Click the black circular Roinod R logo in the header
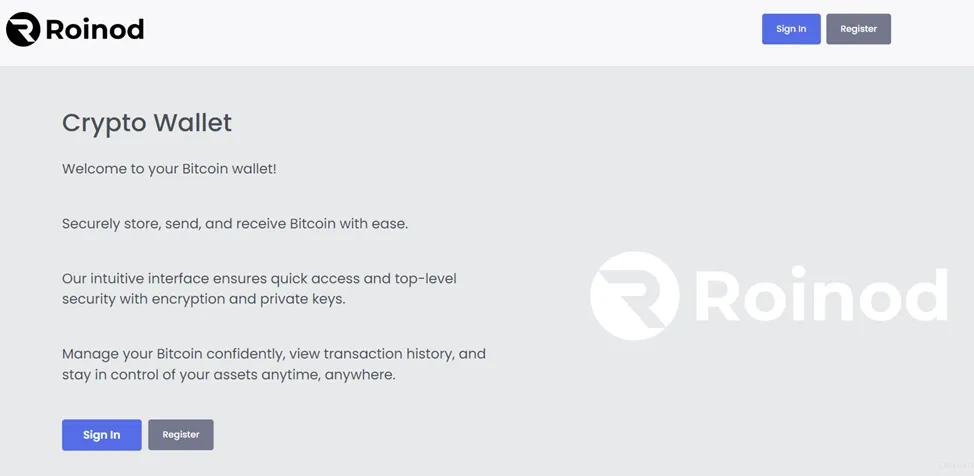This screenshot has height=476, width=974. click(23, 29)
